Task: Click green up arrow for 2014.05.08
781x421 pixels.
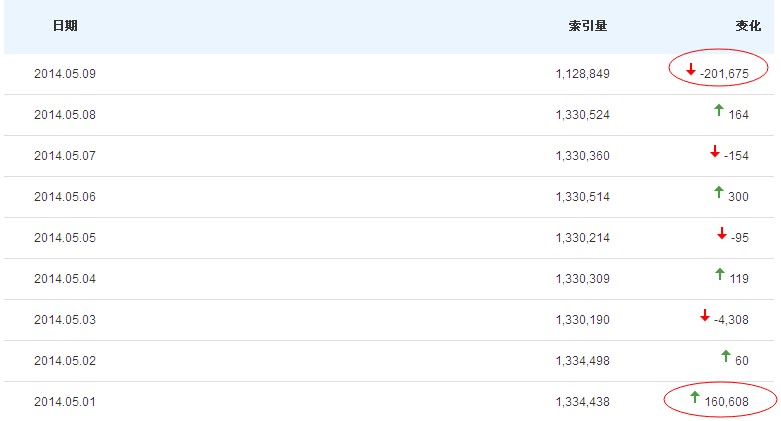Action: [x=718, y=110]
